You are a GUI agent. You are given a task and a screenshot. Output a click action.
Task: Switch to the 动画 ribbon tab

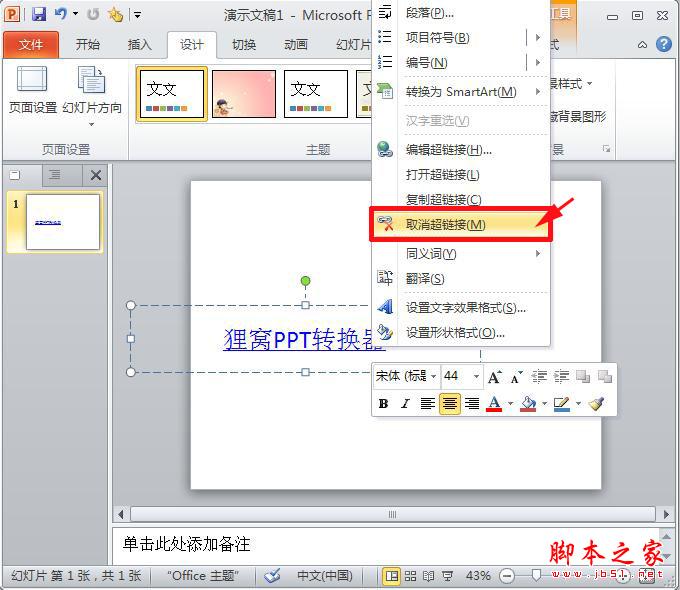(x=296, y=44)
